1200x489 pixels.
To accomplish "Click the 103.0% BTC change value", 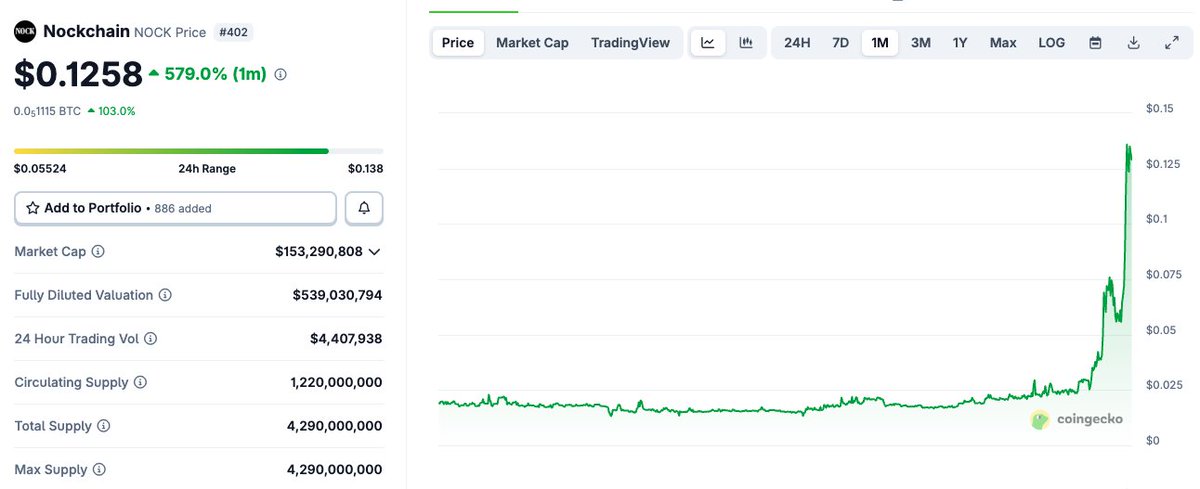I will click(116, 111).
